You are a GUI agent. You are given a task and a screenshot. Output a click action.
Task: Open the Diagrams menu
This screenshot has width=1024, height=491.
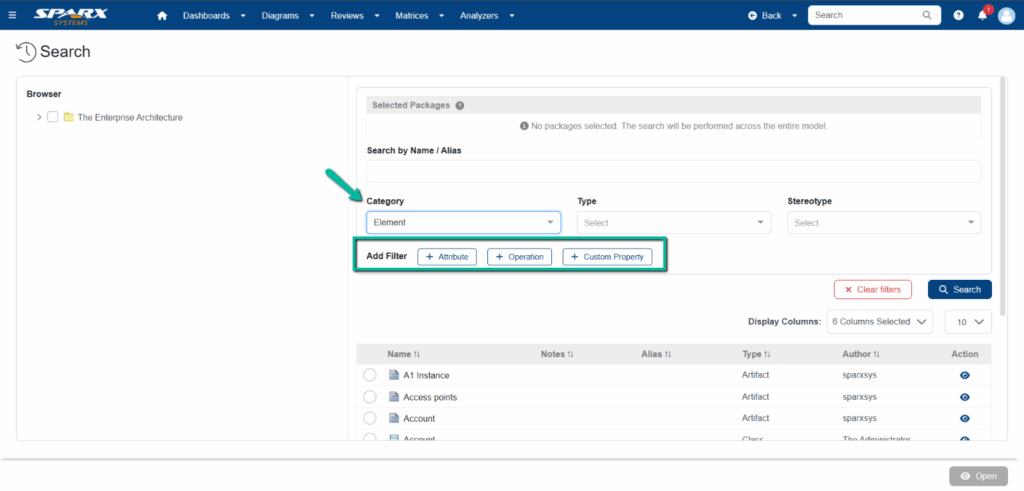coord(288,16)
